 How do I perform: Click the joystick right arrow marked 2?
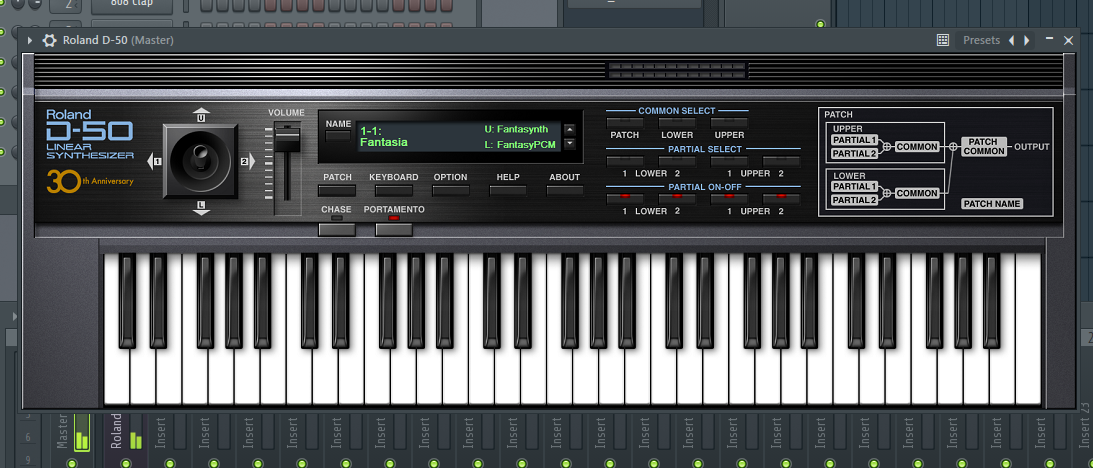(x=247, y=161)
